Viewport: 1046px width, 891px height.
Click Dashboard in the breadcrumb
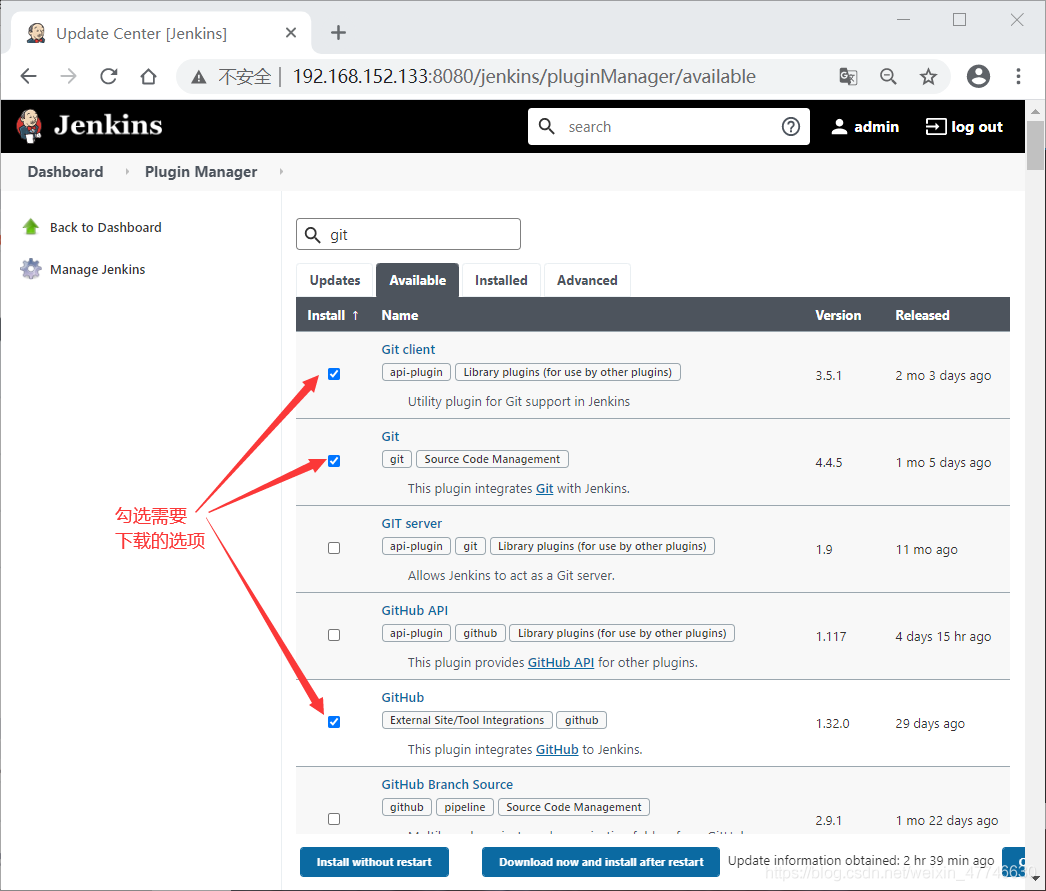tap(65, 172)
